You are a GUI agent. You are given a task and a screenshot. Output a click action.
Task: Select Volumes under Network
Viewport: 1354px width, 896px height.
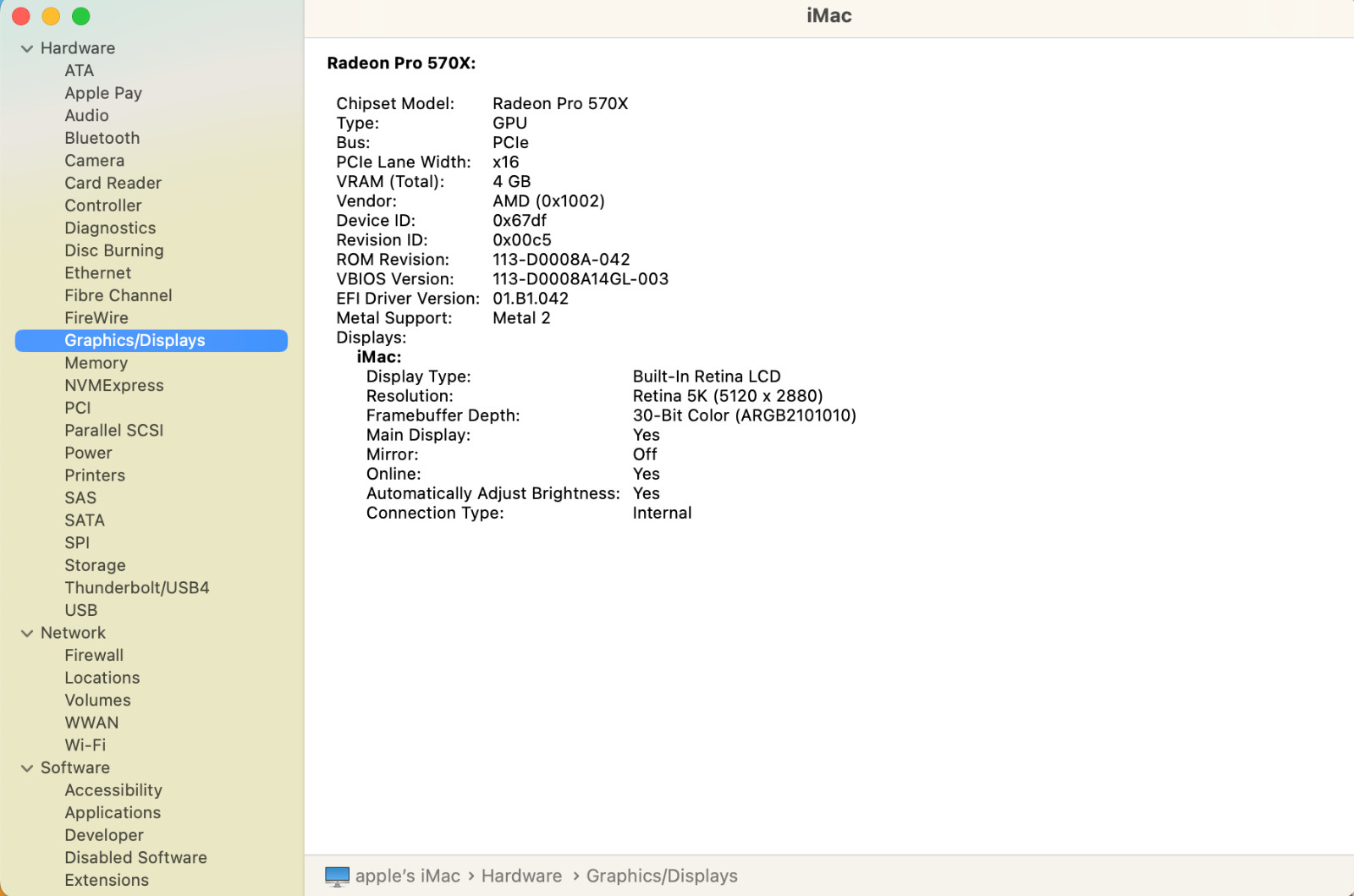98,701
